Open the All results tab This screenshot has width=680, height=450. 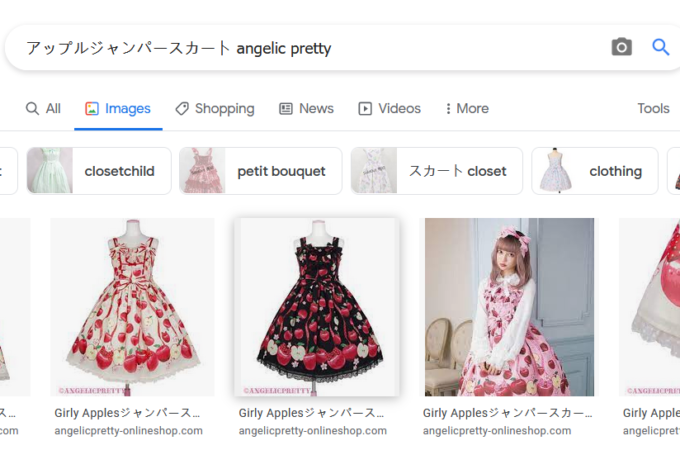click(x=43, y=108)
